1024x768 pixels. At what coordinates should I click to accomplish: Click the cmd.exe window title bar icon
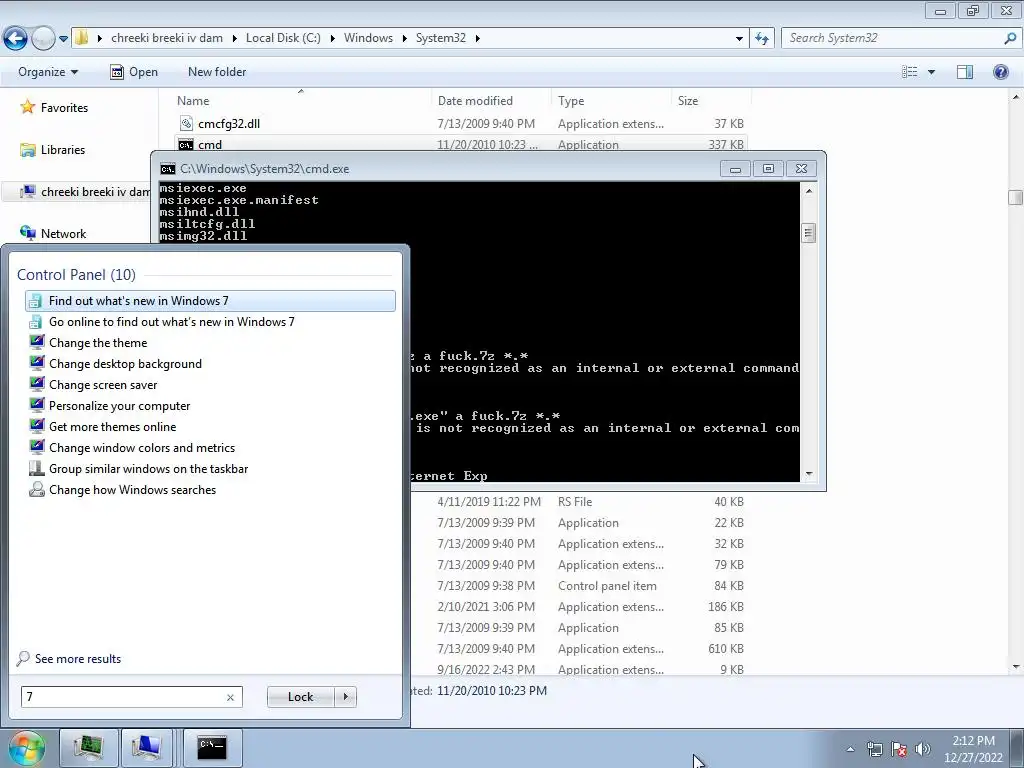pyautogui.click(x=168, y=169)
